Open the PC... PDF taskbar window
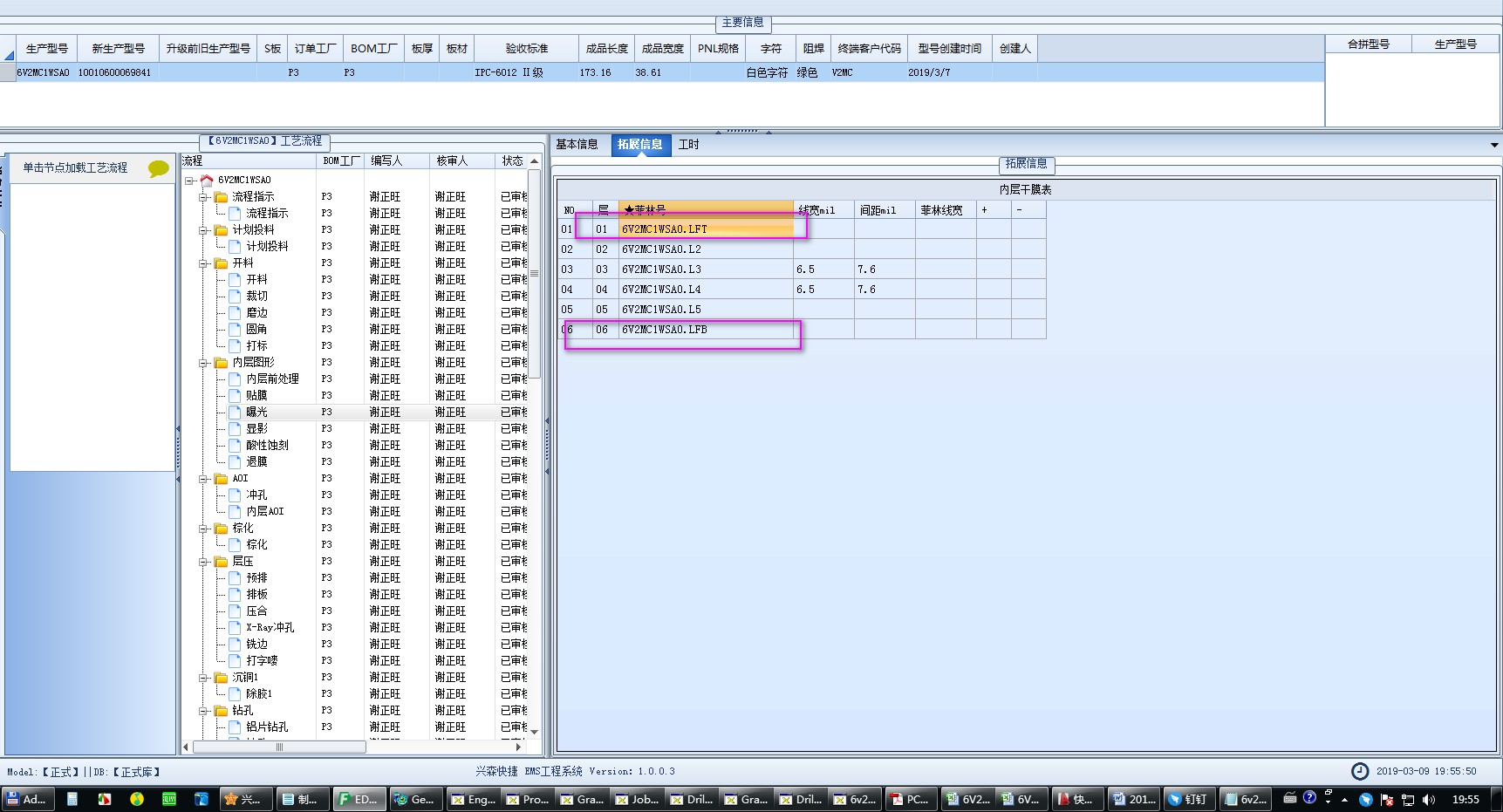The image size is (1503, 812). pos(911,799)
